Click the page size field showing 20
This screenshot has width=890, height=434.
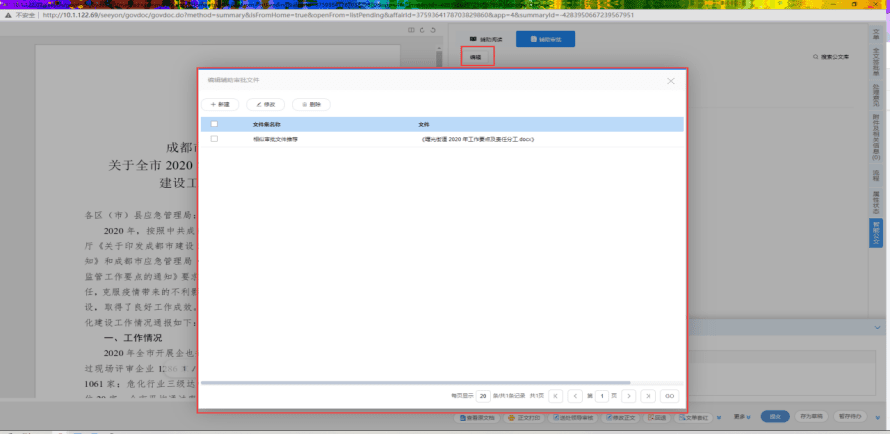coord(484,396)
